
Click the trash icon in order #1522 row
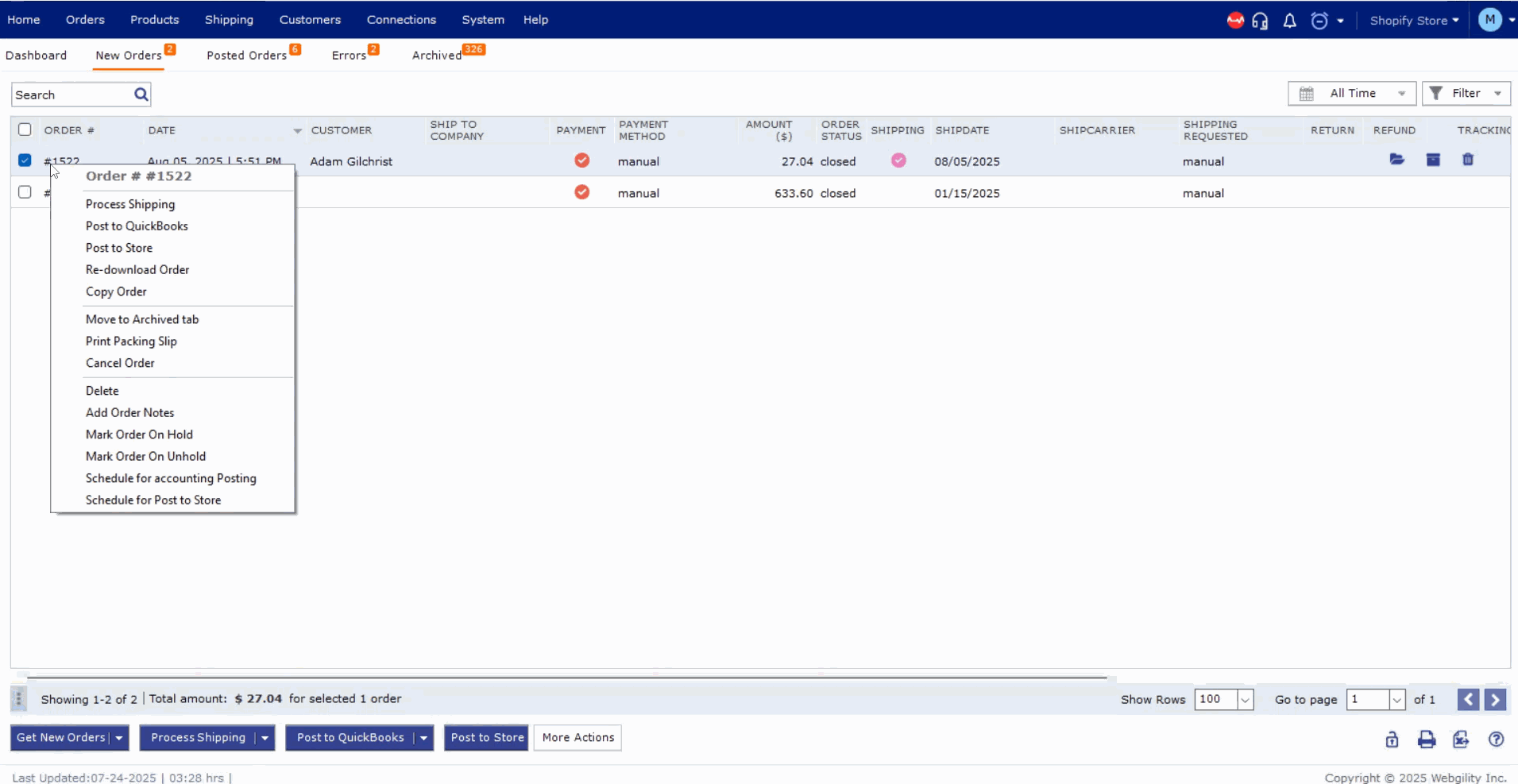pyautogui.click(x=1467, y=160)
